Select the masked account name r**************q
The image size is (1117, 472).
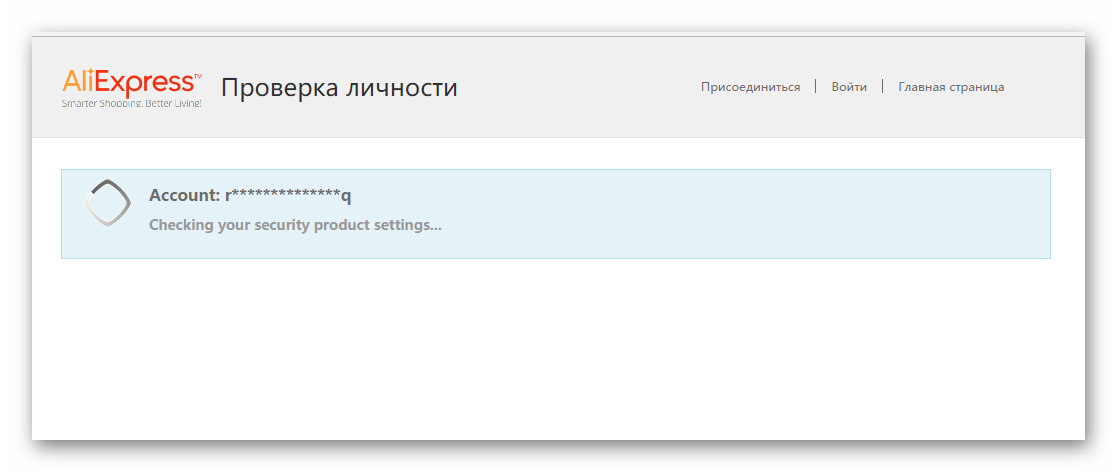[x=288, y=195]
